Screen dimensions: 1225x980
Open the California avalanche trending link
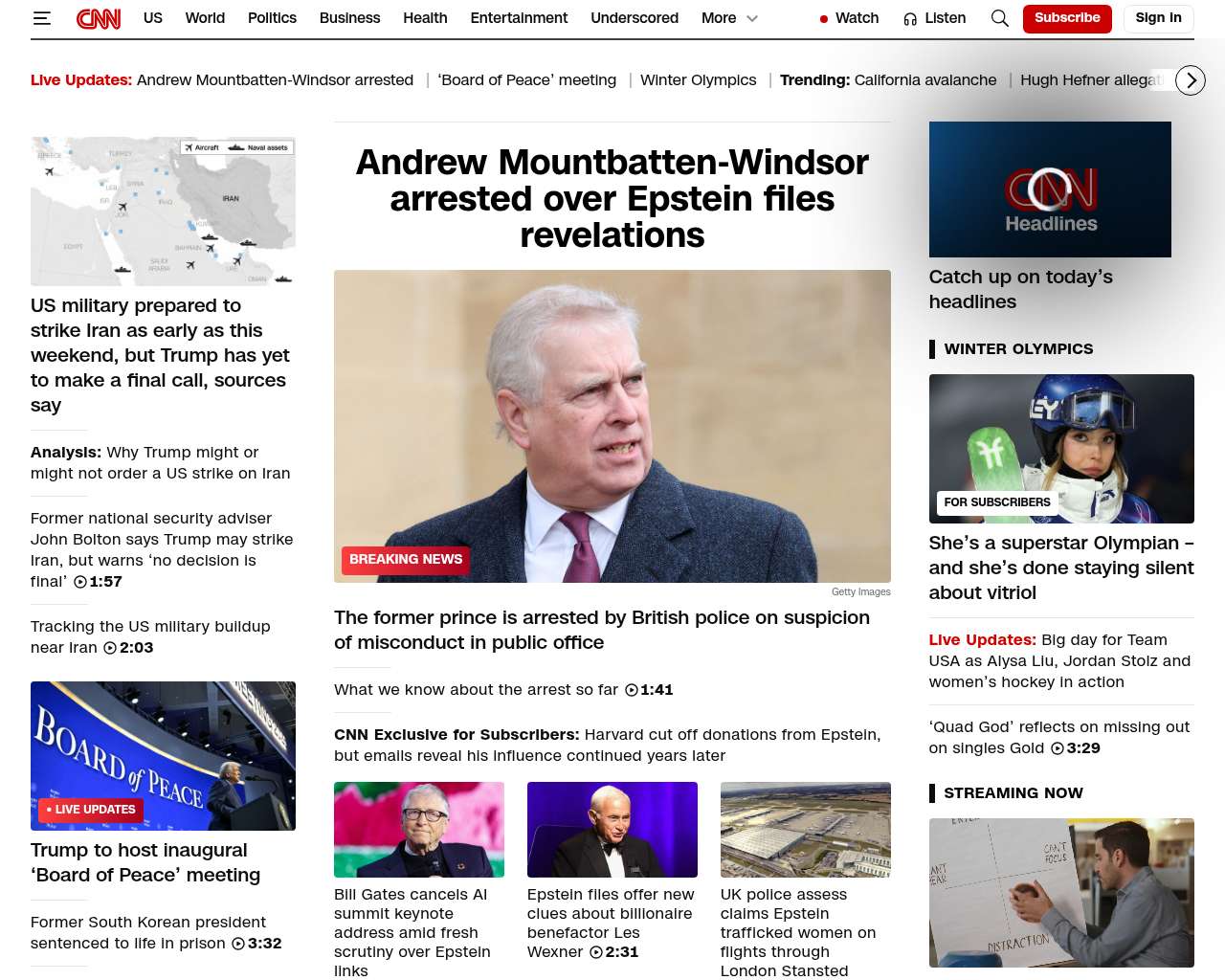click(925, 80)
